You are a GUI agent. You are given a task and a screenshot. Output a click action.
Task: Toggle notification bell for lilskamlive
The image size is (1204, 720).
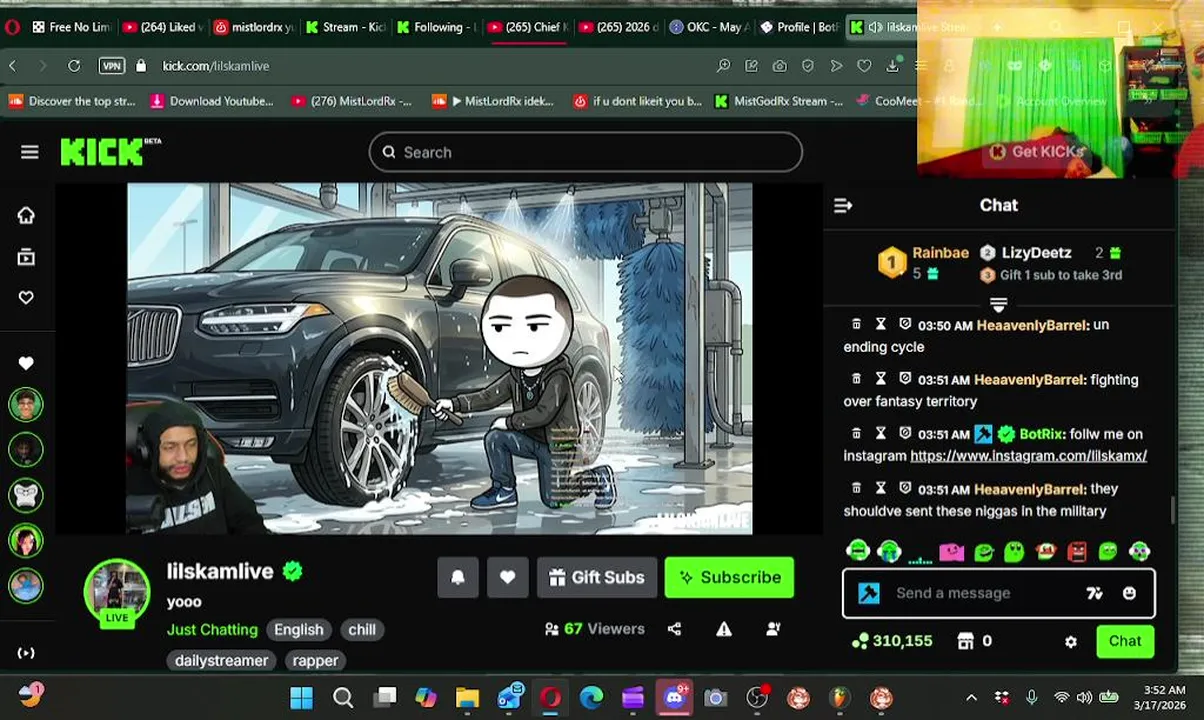click(x=458, y=577)
